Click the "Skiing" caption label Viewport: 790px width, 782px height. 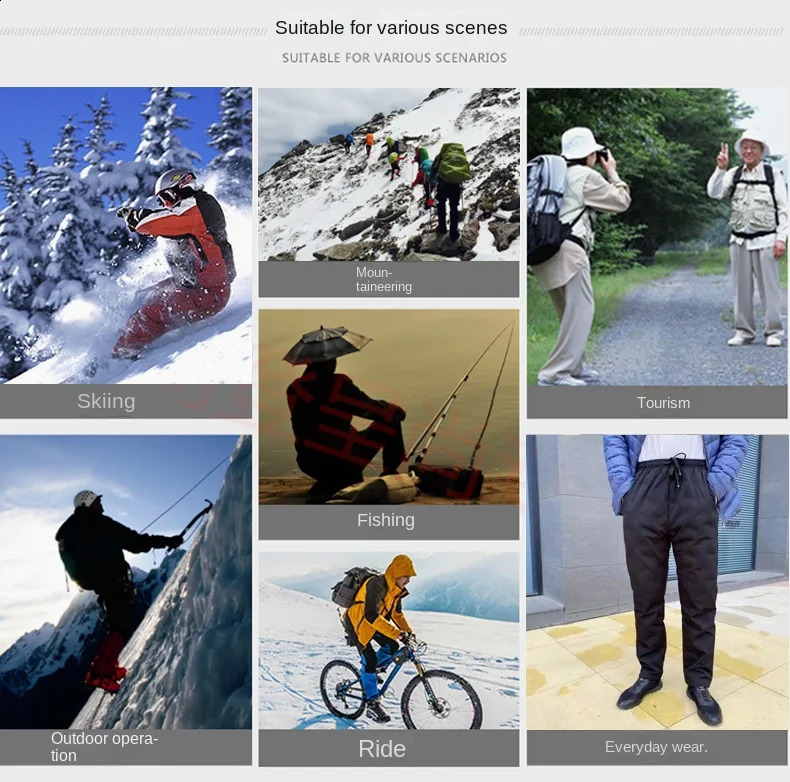click(x=106, y=401)
